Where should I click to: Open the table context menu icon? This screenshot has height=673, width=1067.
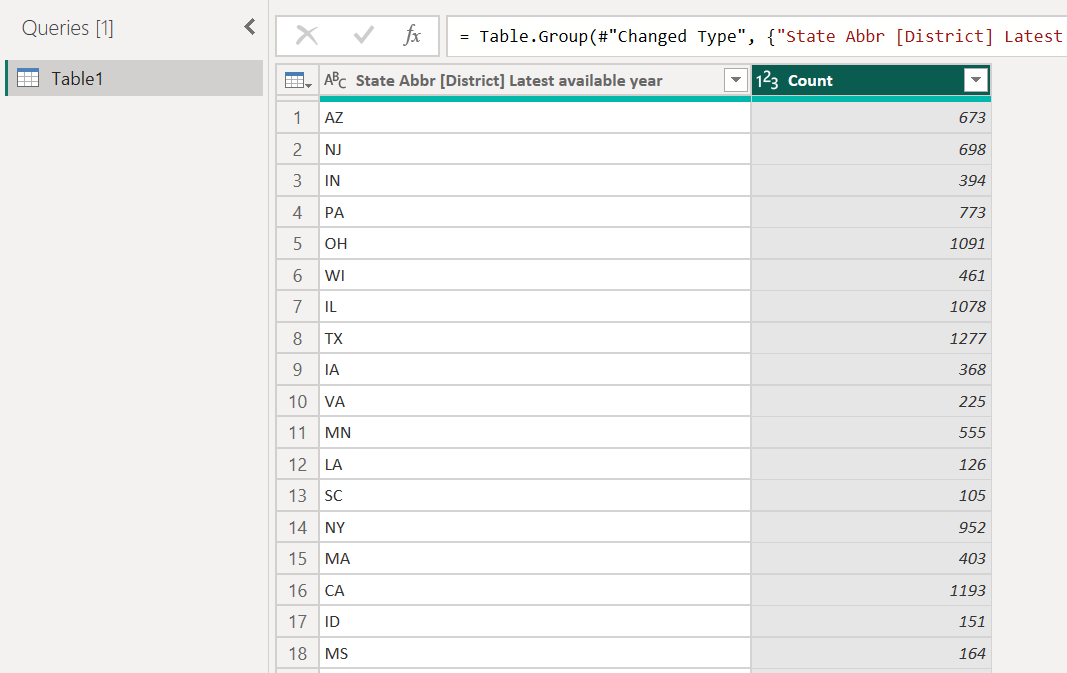(297, 80)
